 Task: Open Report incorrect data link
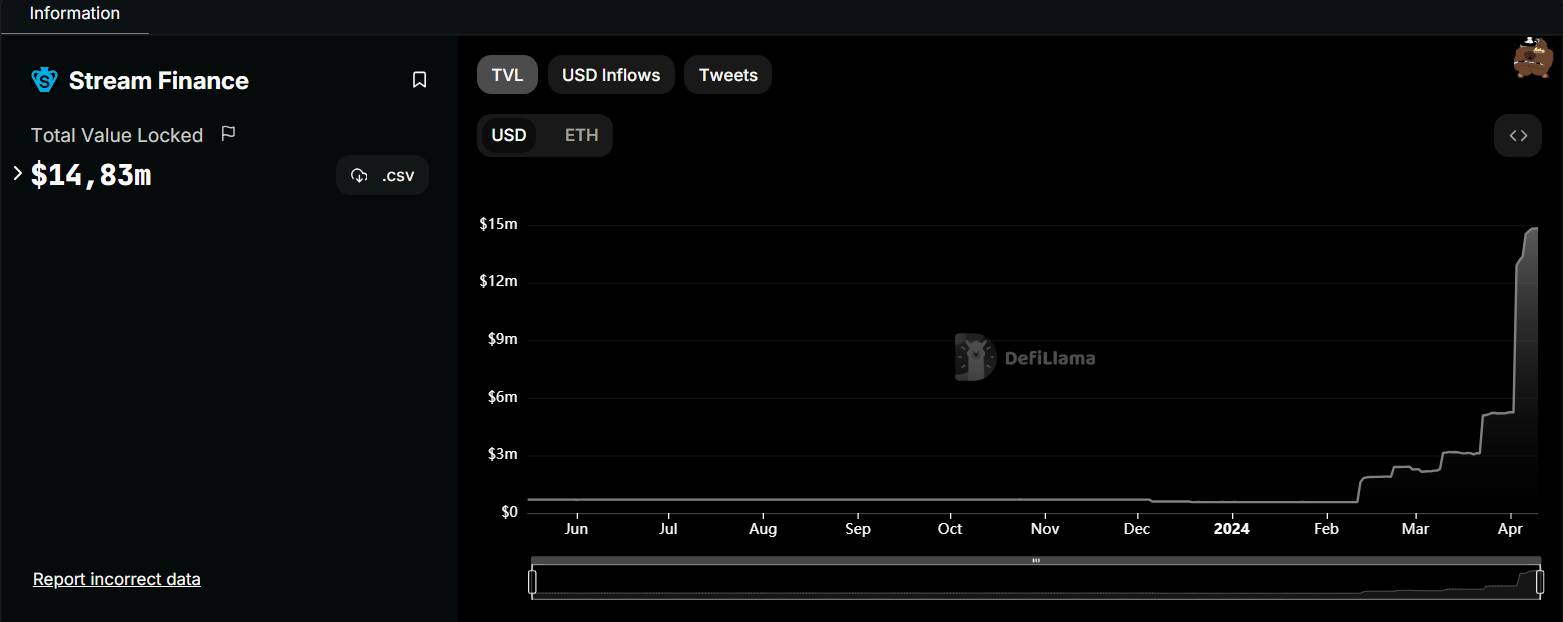coord(117,579)
